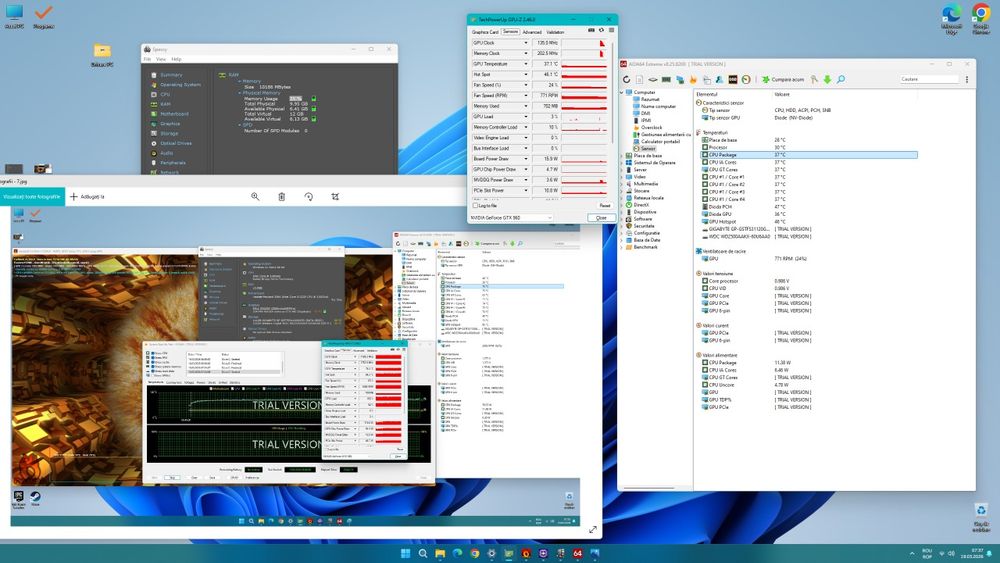Click Reset button in GPU-Z

pos(605,205)
